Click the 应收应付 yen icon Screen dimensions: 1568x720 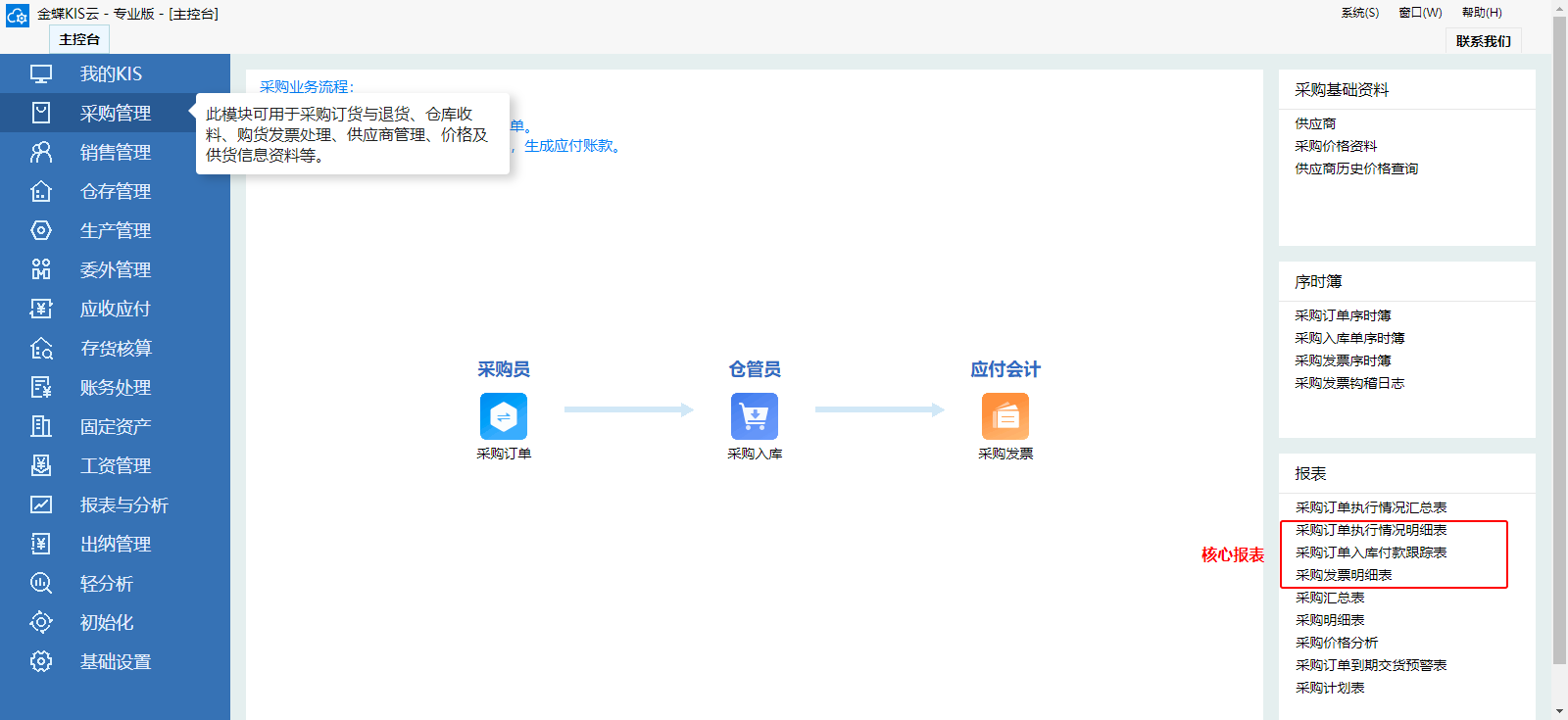pyautogui.click(x=41, y=309)
